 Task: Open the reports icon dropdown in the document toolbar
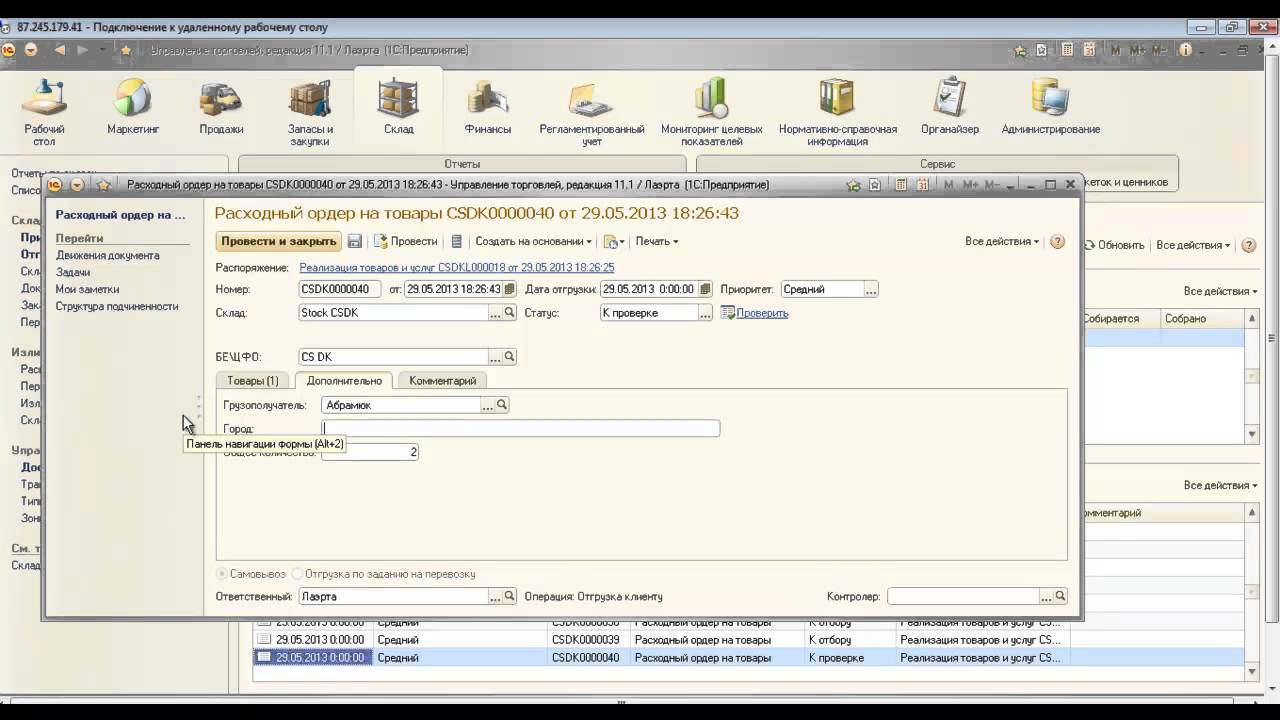[613, 241]
